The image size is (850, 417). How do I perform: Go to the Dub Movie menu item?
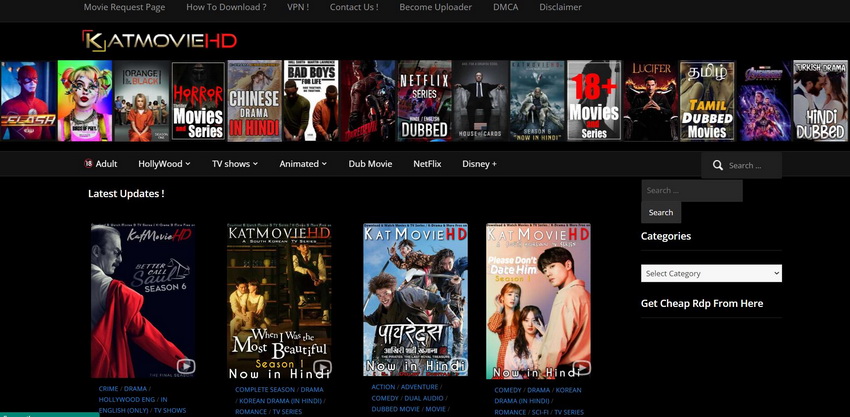click(x=370, y=164)
